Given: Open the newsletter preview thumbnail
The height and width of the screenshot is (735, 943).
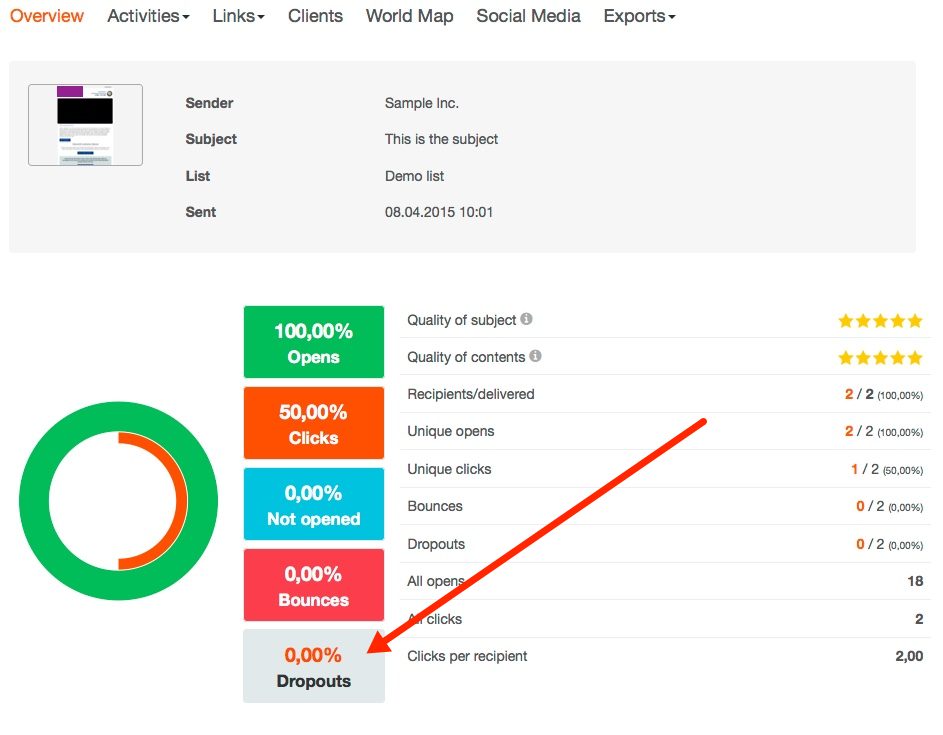Looking at the screenshot, I should 85,125.
